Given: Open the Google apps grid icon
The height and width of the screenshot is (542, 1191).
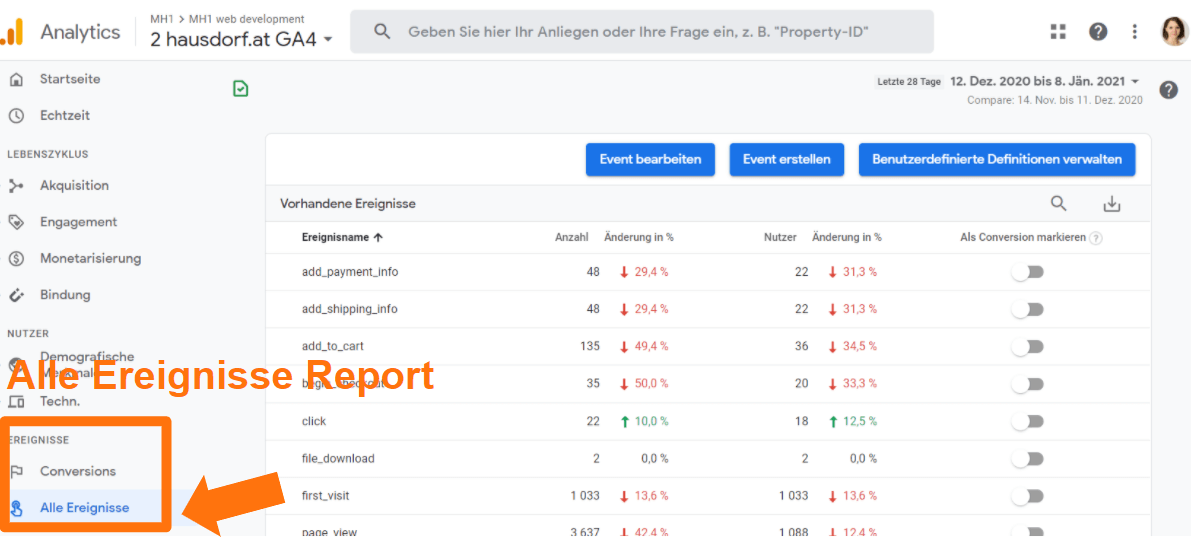Looking at the screenshot, I should 1058,31.
